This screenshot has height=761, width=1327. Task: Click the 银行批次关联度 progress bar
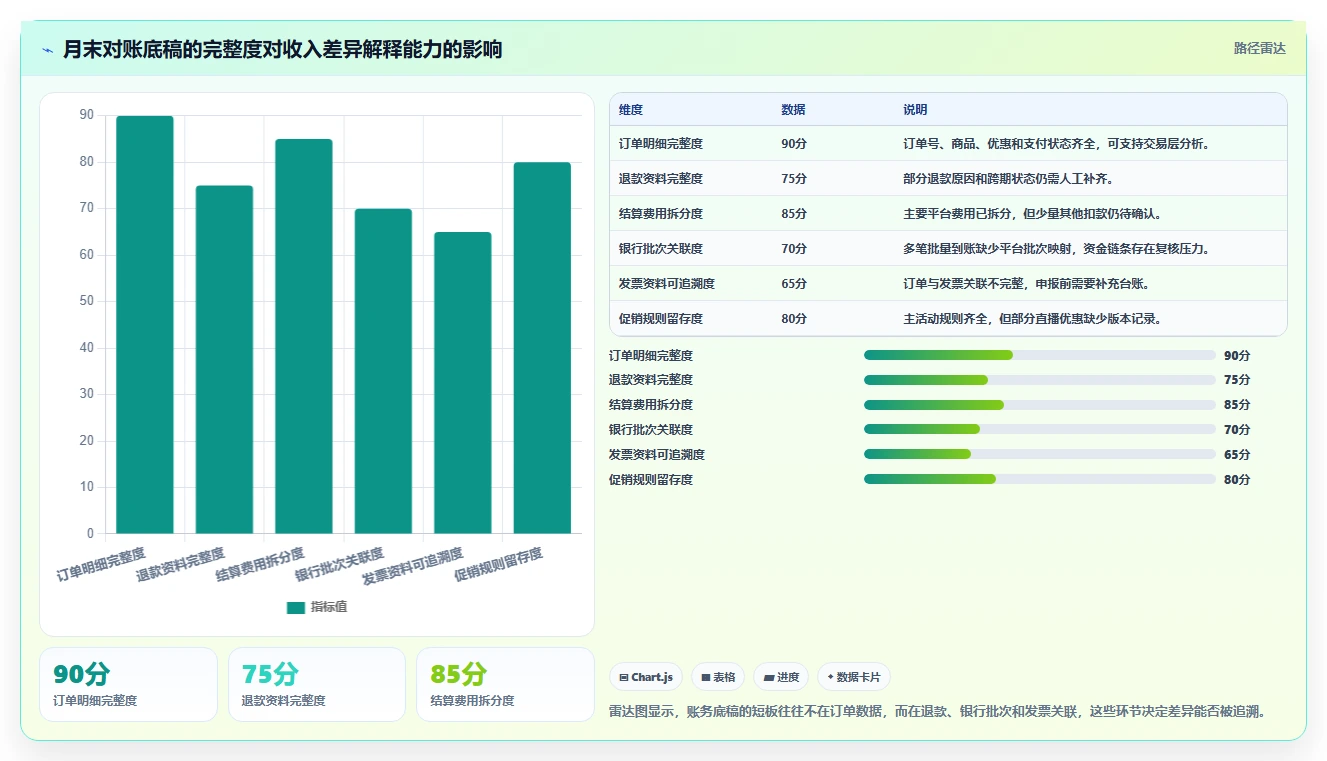point(1040,430)
